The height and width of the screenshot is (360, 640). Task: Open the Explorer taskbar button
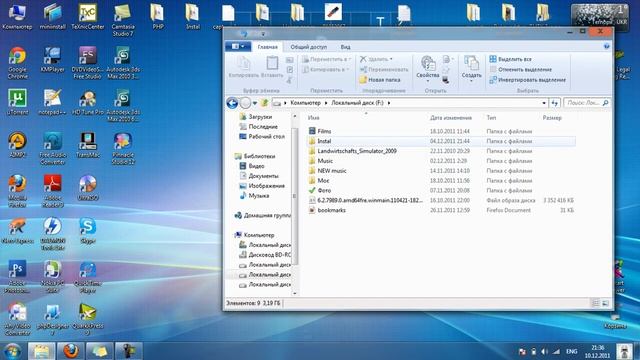(41, 351)
